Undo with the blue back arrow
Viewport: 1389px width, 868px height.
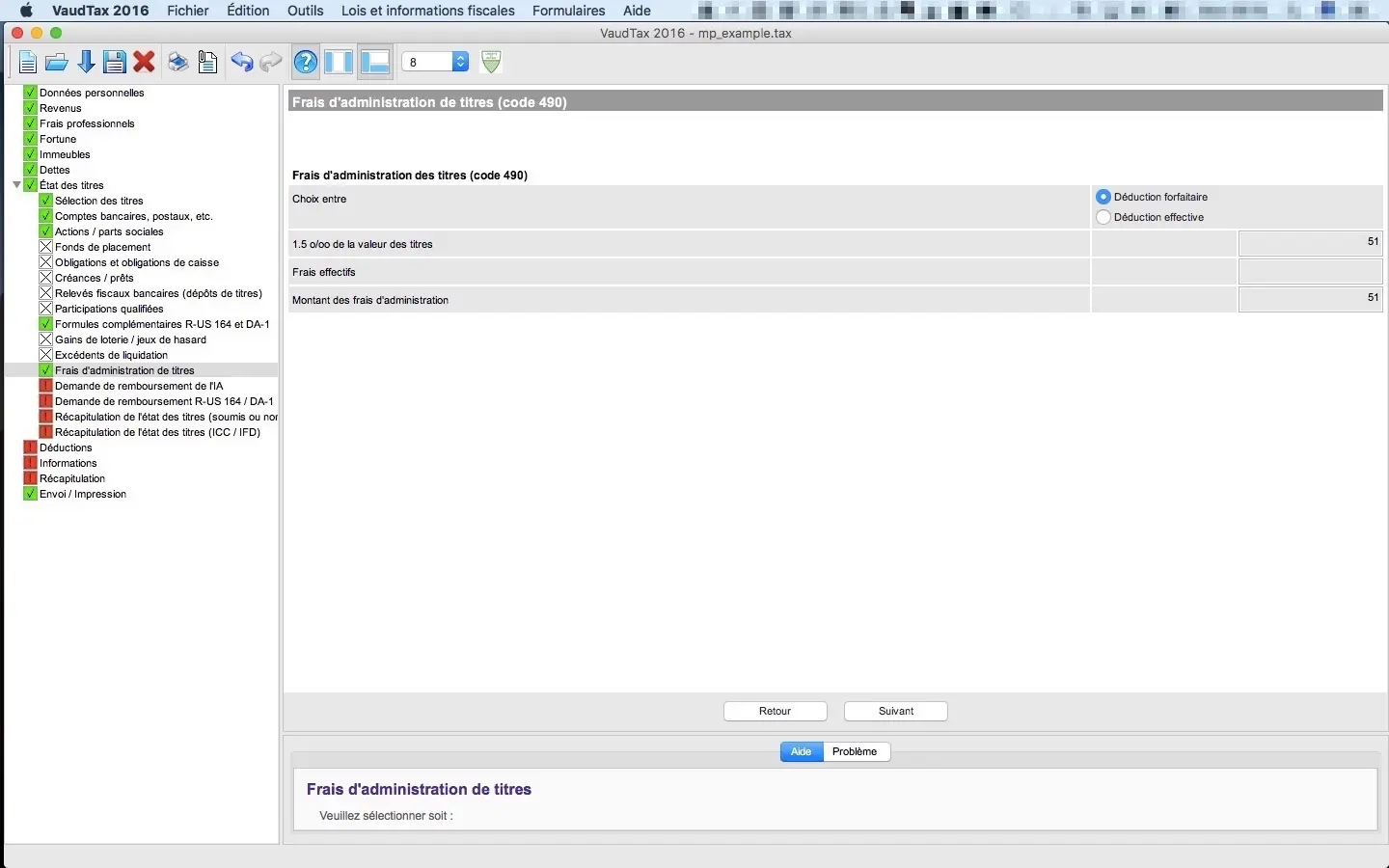(241, 63)
